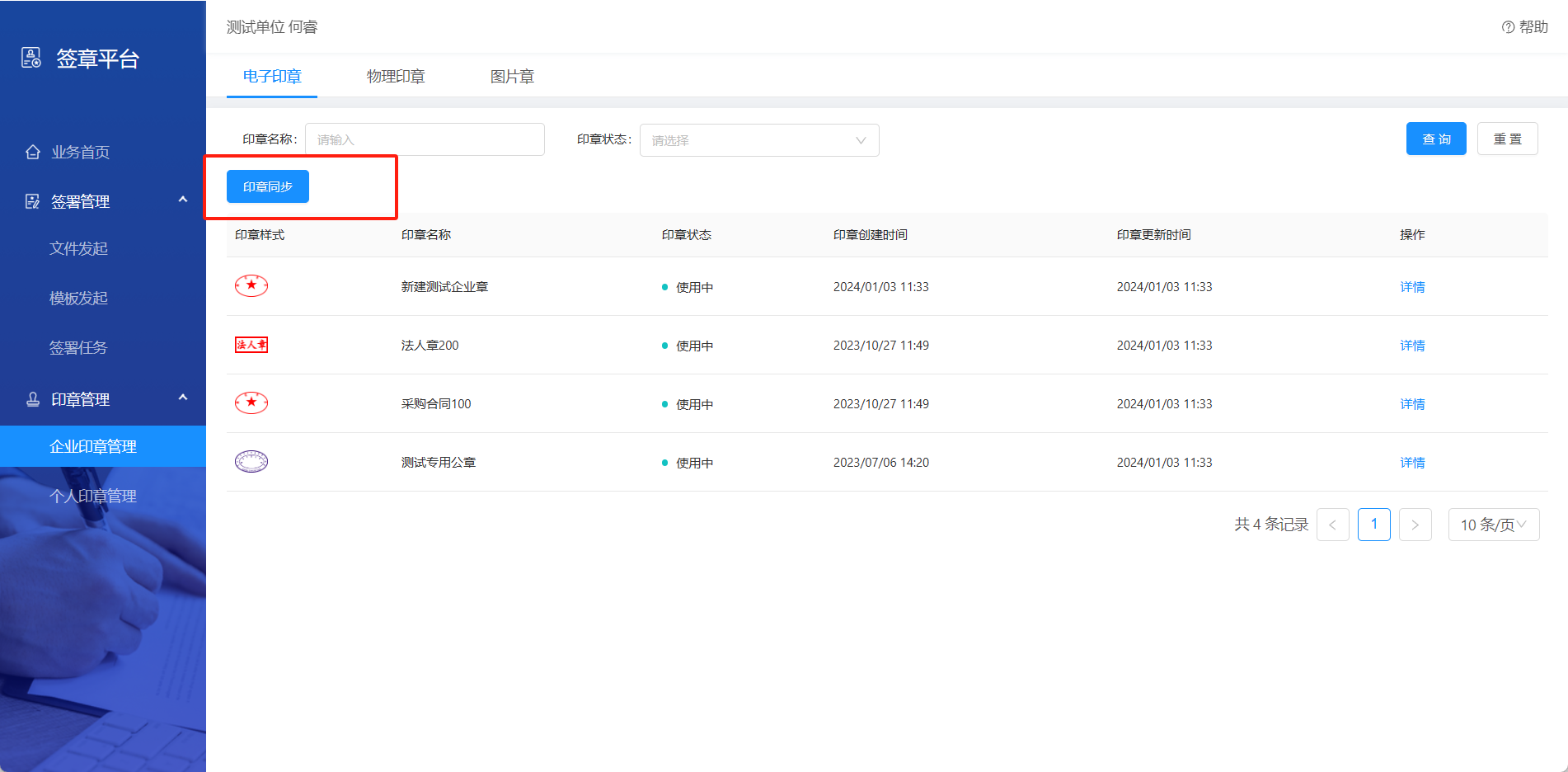Image resolution: width=1568 pixels, height=772 pixels.
Task: Click the 测试专用公章 purple seal image
Action: (x=251, y=462)
